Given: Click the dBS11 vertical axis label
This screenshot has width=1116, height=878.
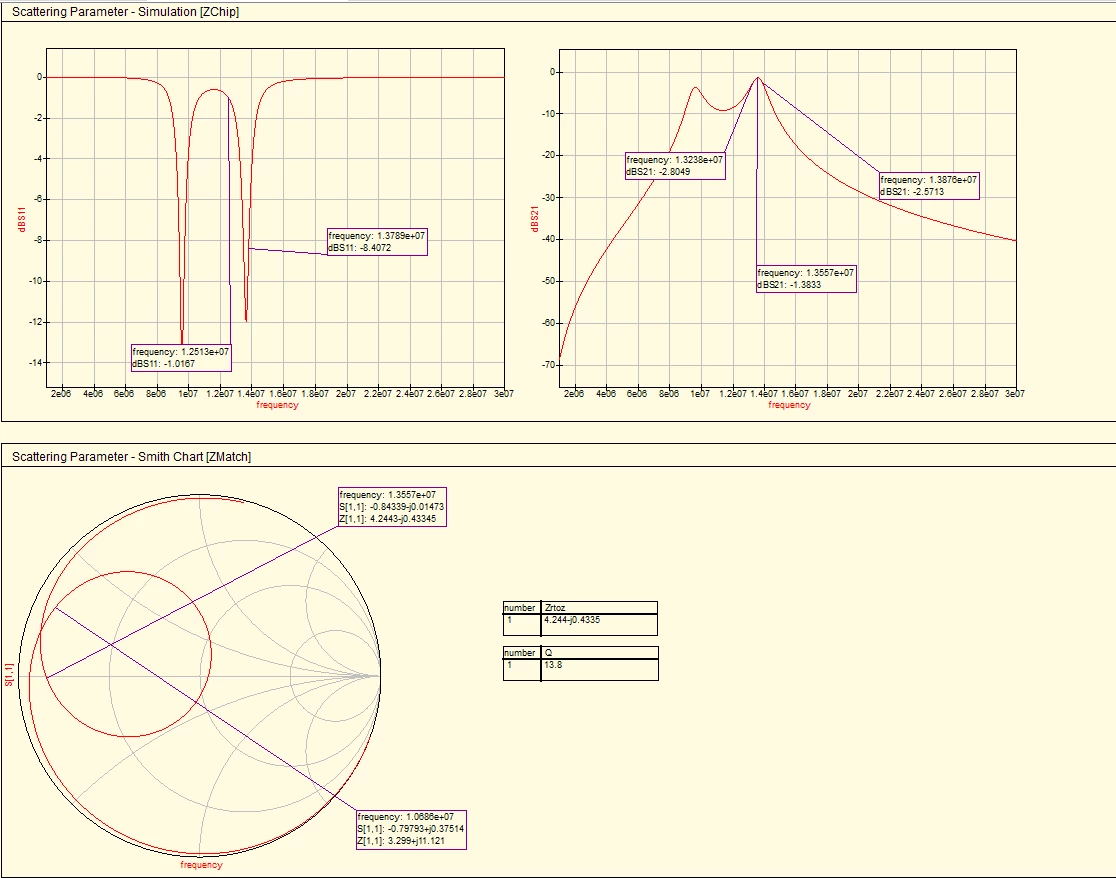Looking at the screenshot, I should (x=22, y=219).
